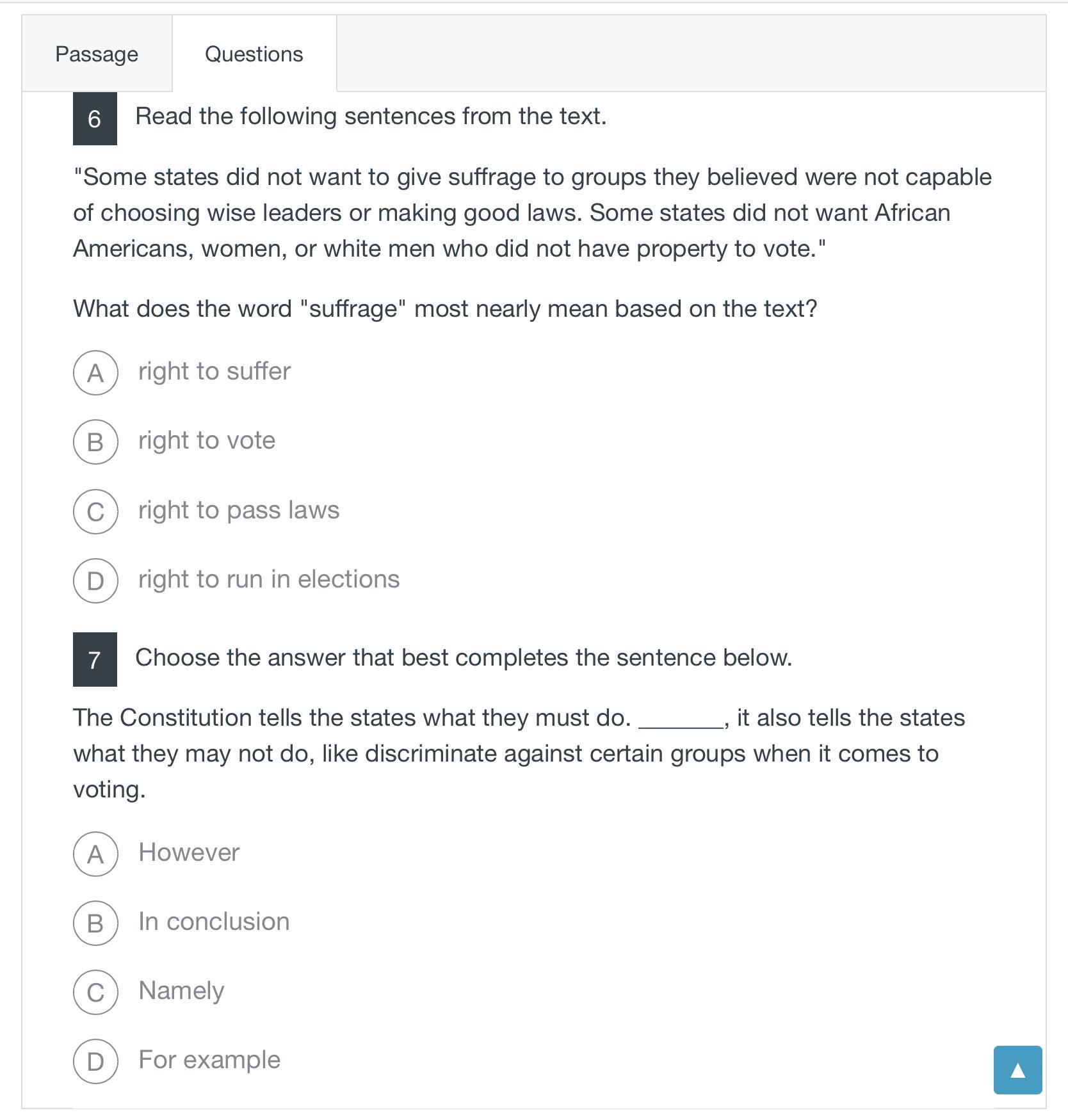Click the 'right to suffer' answer text
Image resolution: width=1068 pixels, height=1120 pixels.
point(214,371)
